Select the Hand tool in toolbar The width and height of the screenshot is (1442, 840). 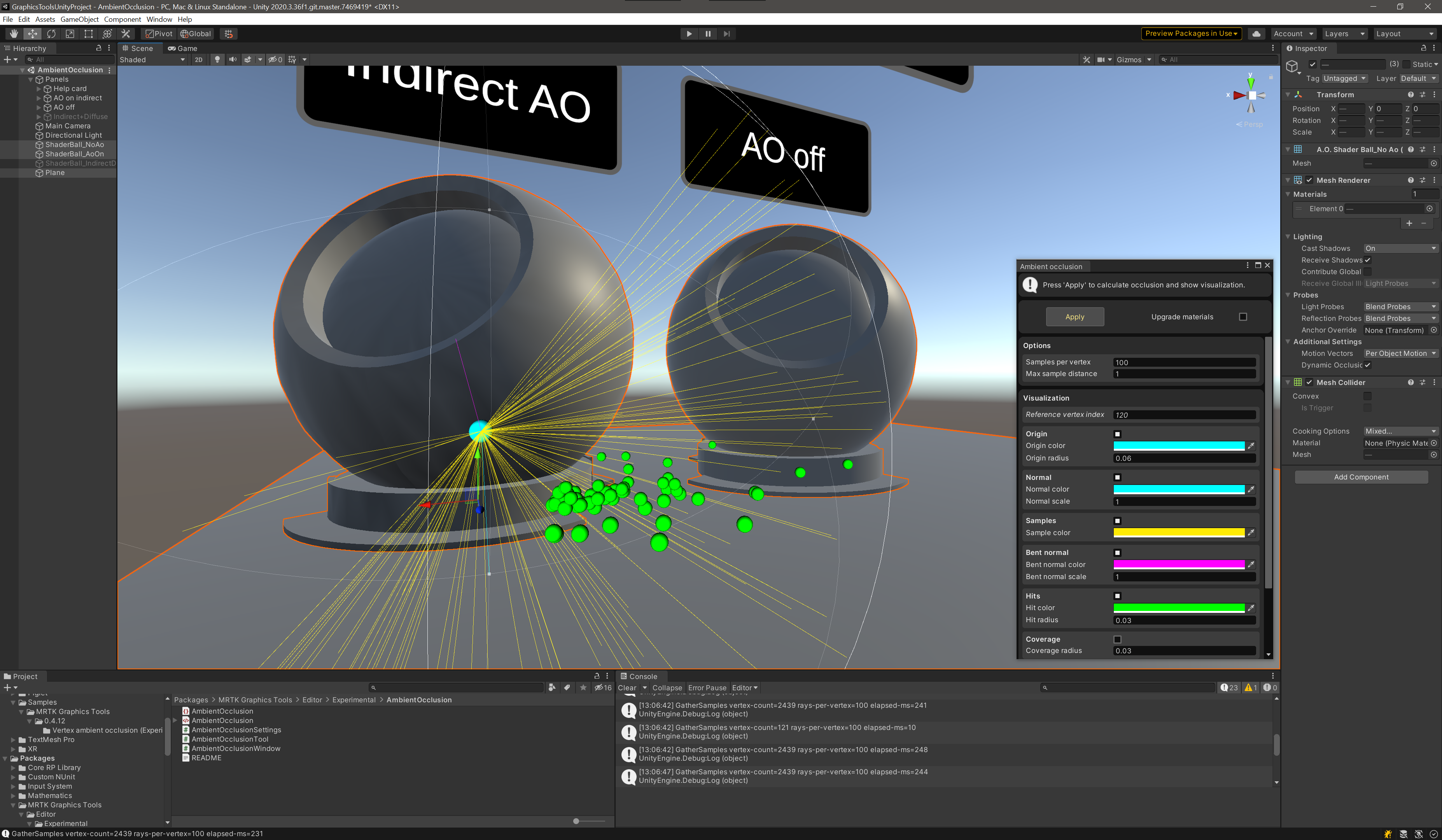14,34
